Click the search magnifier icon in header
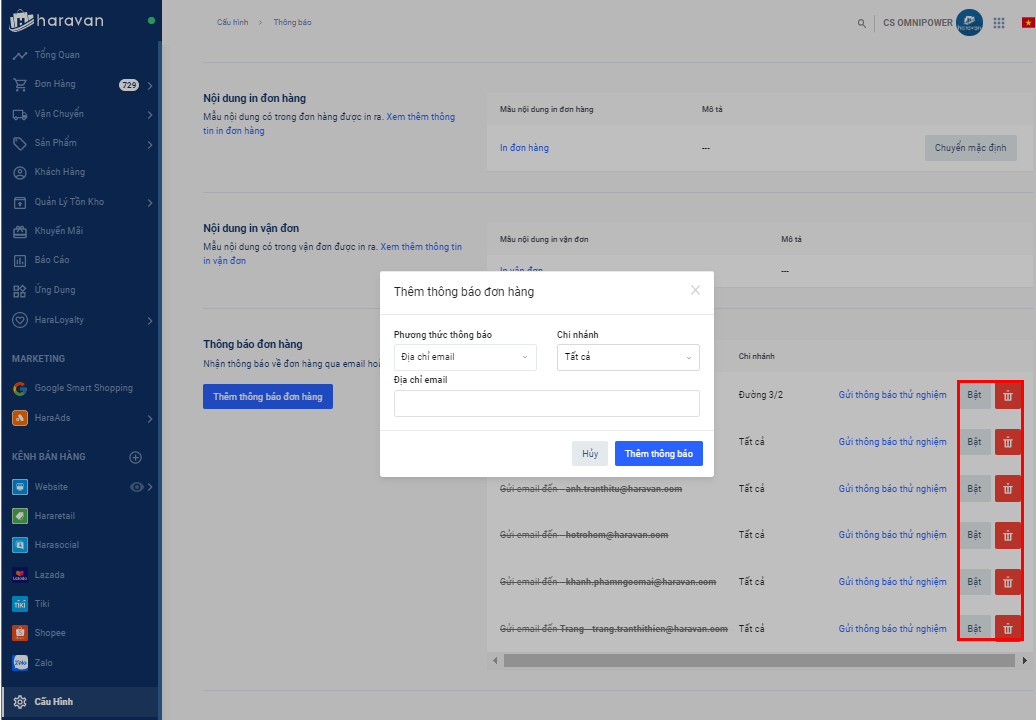 pyautogui.click(x=862, y=23)
